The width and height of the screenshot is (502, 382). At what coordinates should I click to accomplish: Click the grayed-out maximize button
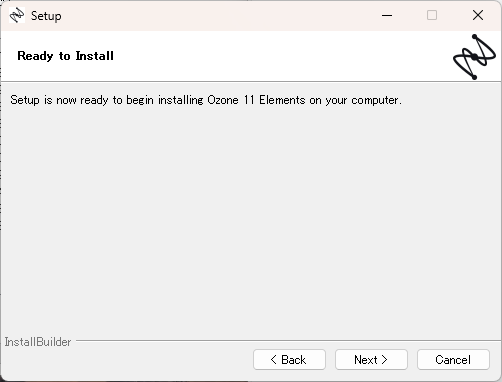pos(432,15)
